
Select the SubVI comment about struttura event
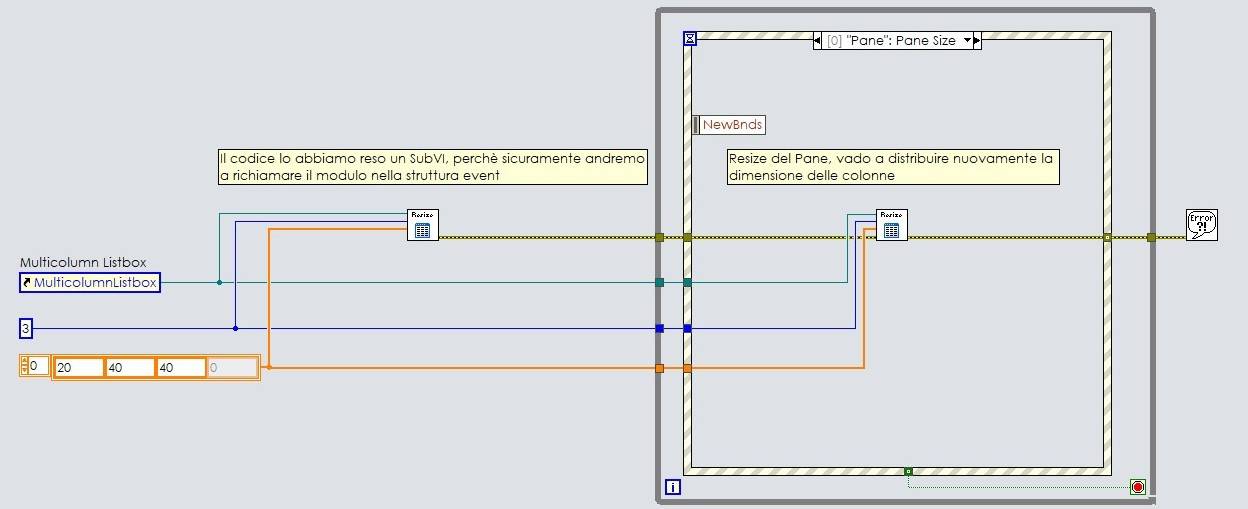click(x=432, y=167)
